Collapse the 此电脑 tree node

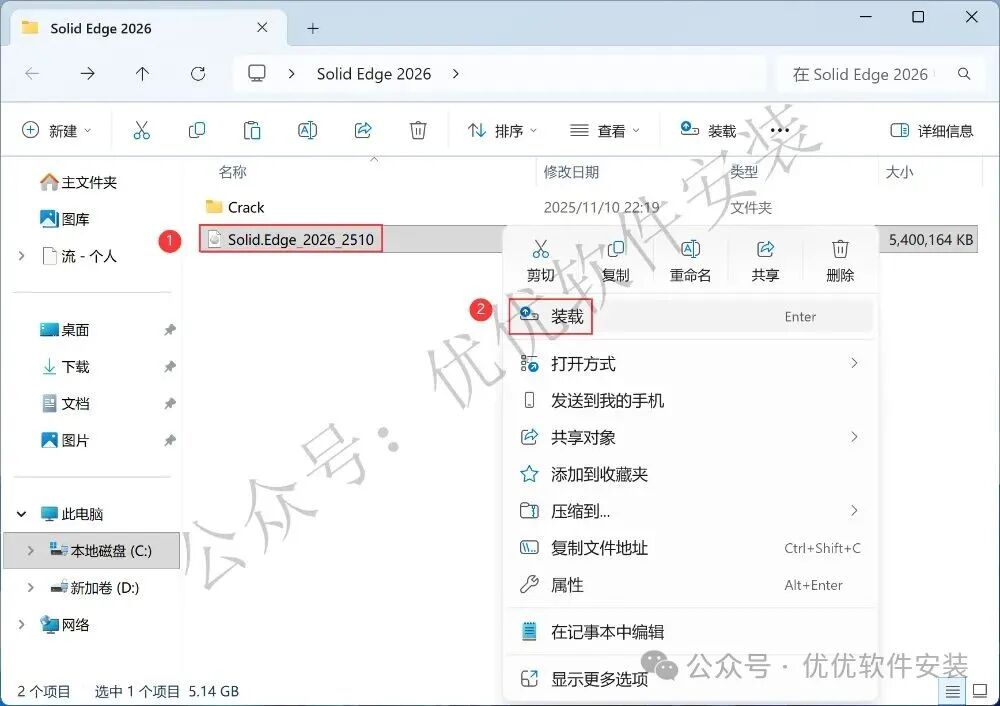tap(22, 514)
